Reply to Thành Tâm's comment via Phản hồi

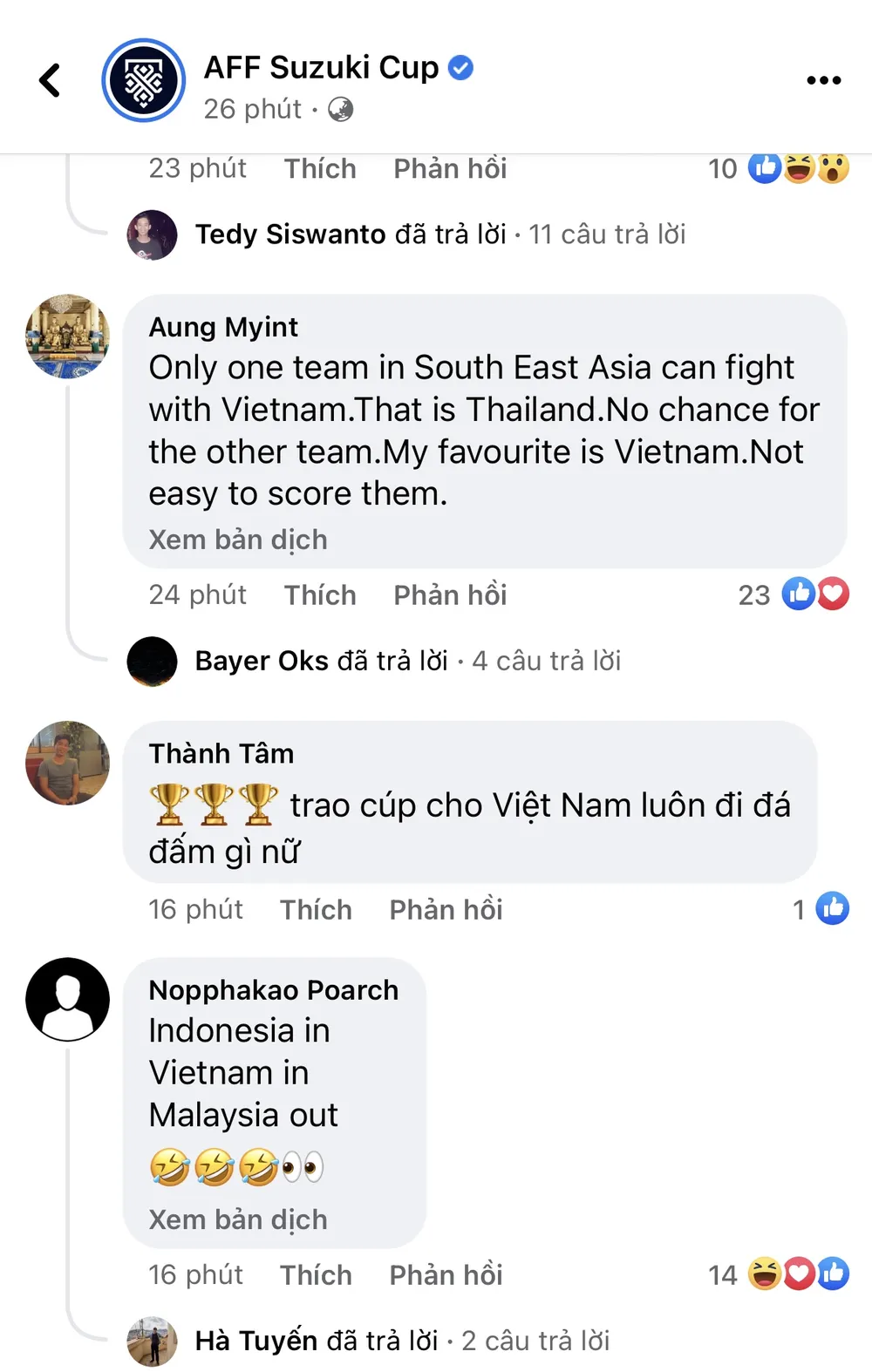tap(446, 909)
